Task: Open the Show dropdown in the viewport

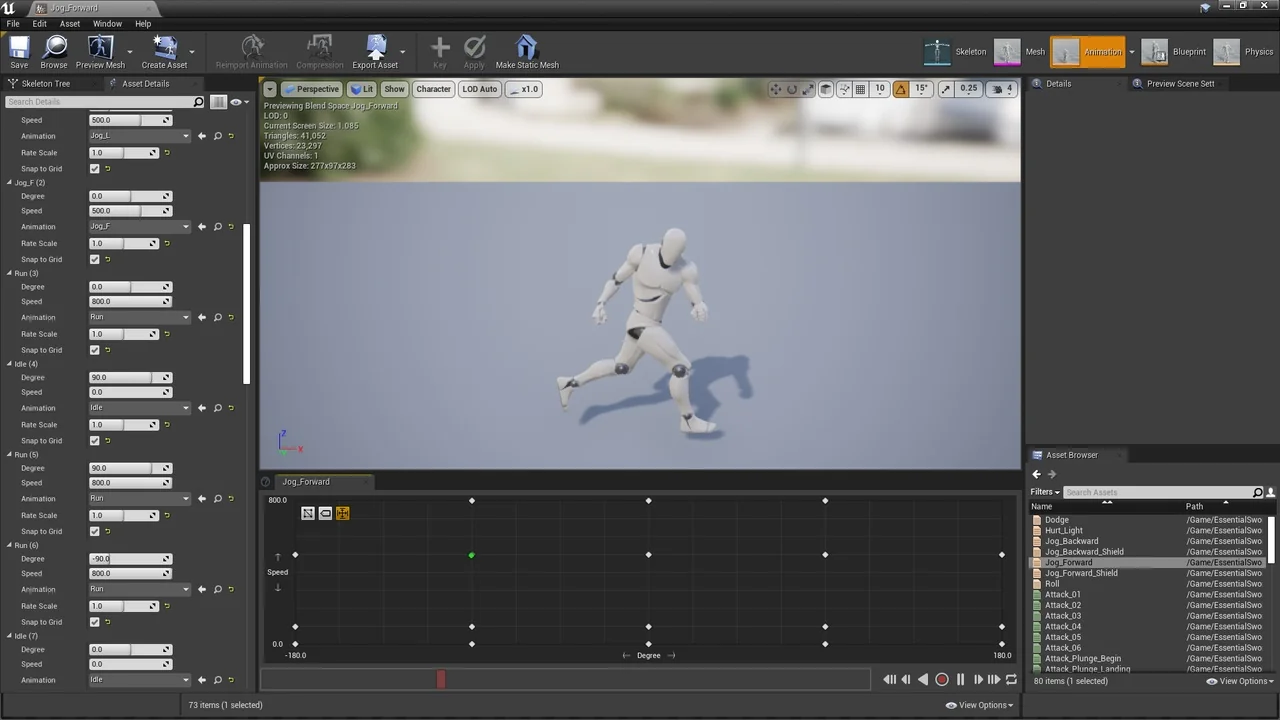Action: coord(394,89)
